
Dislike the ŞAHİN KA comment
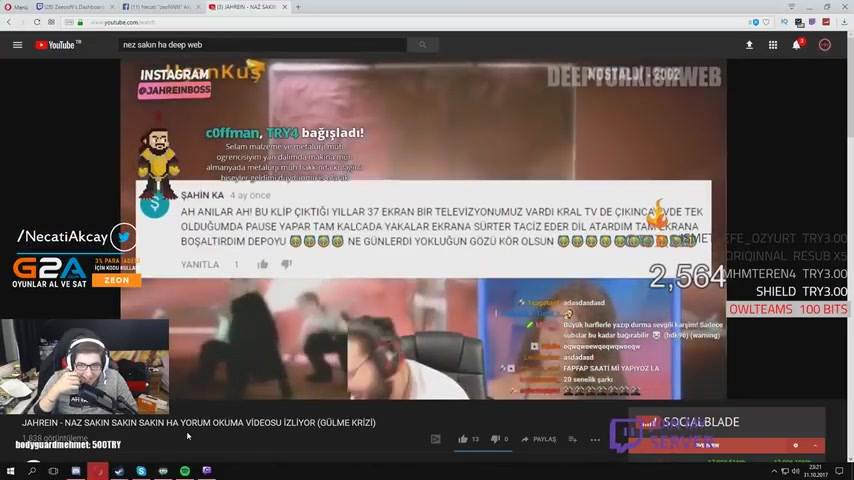coord(286,264)
